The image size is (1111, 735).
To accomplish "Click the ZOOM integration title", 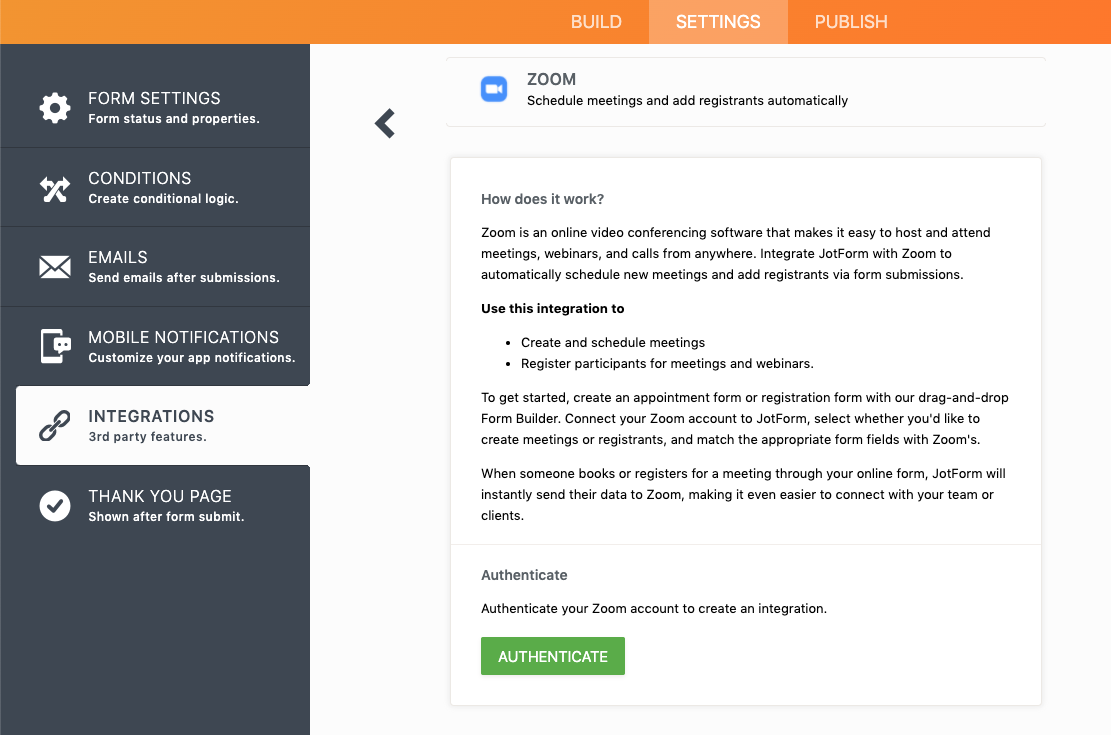I will (x=551, y=79).
